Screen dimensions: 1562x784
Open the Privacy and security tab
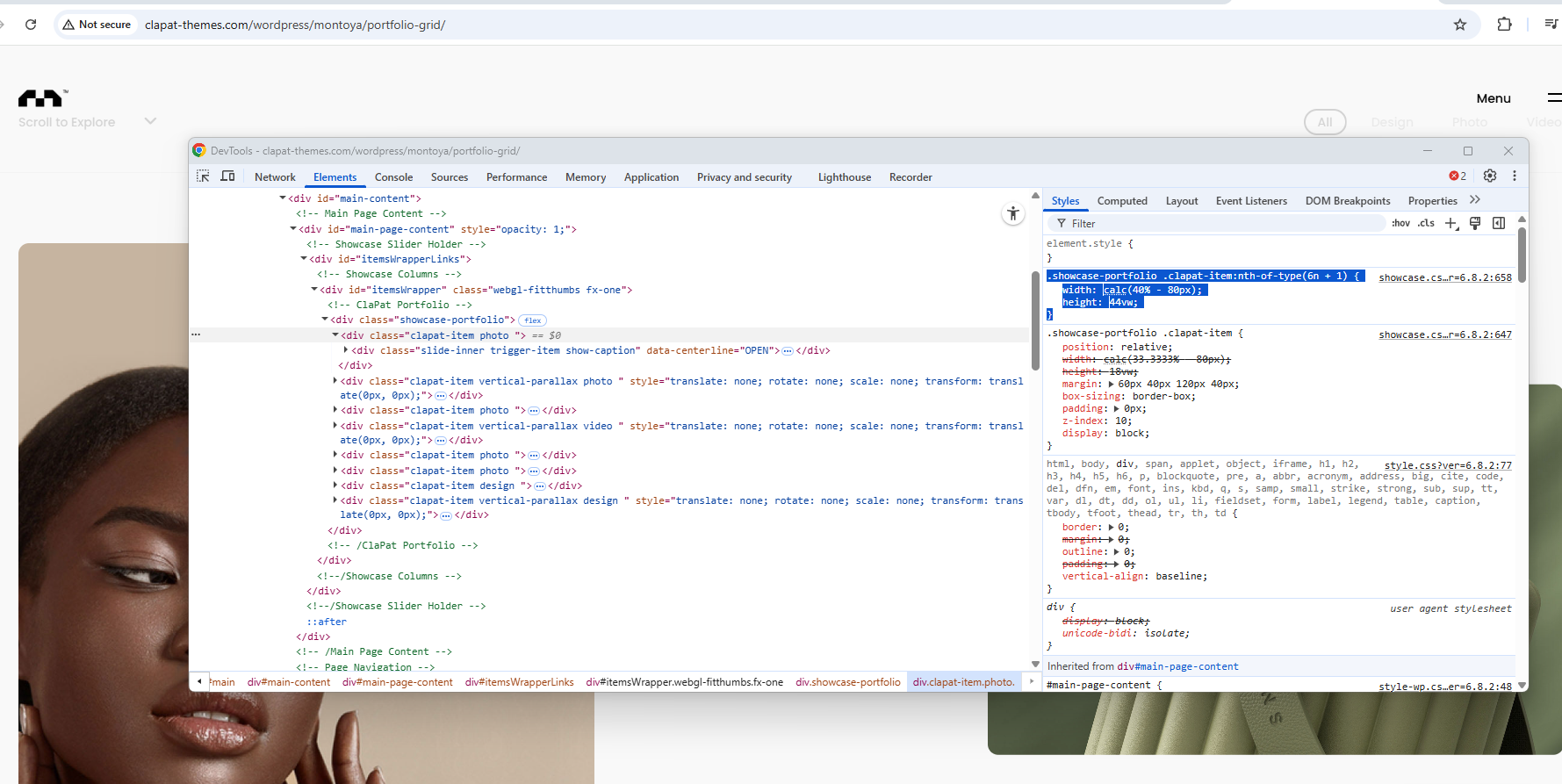click(745, 177)
